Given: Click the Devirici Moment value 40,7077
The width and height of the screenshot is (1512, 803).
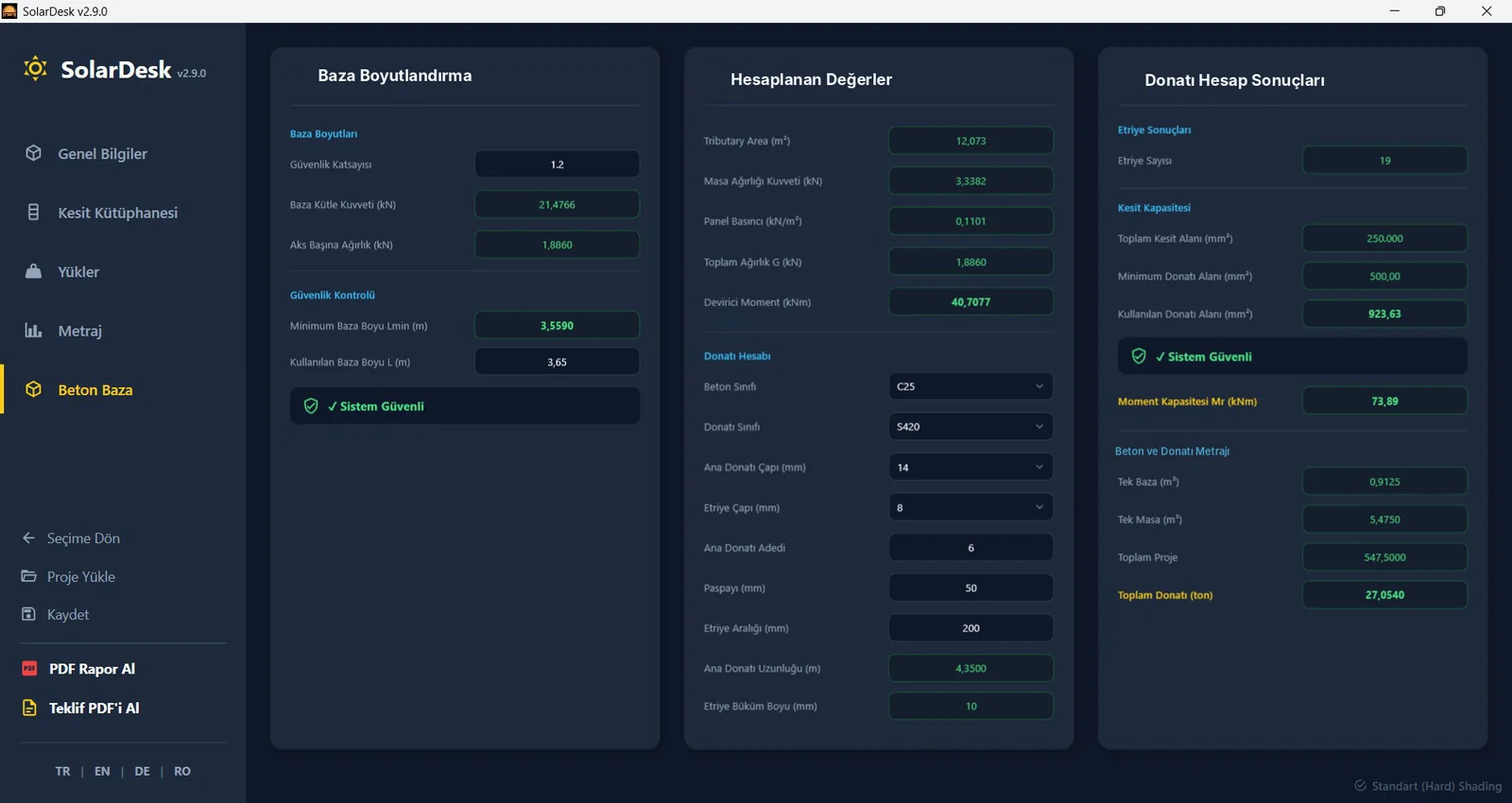Looking at the screenshot, I should (971, 302).
